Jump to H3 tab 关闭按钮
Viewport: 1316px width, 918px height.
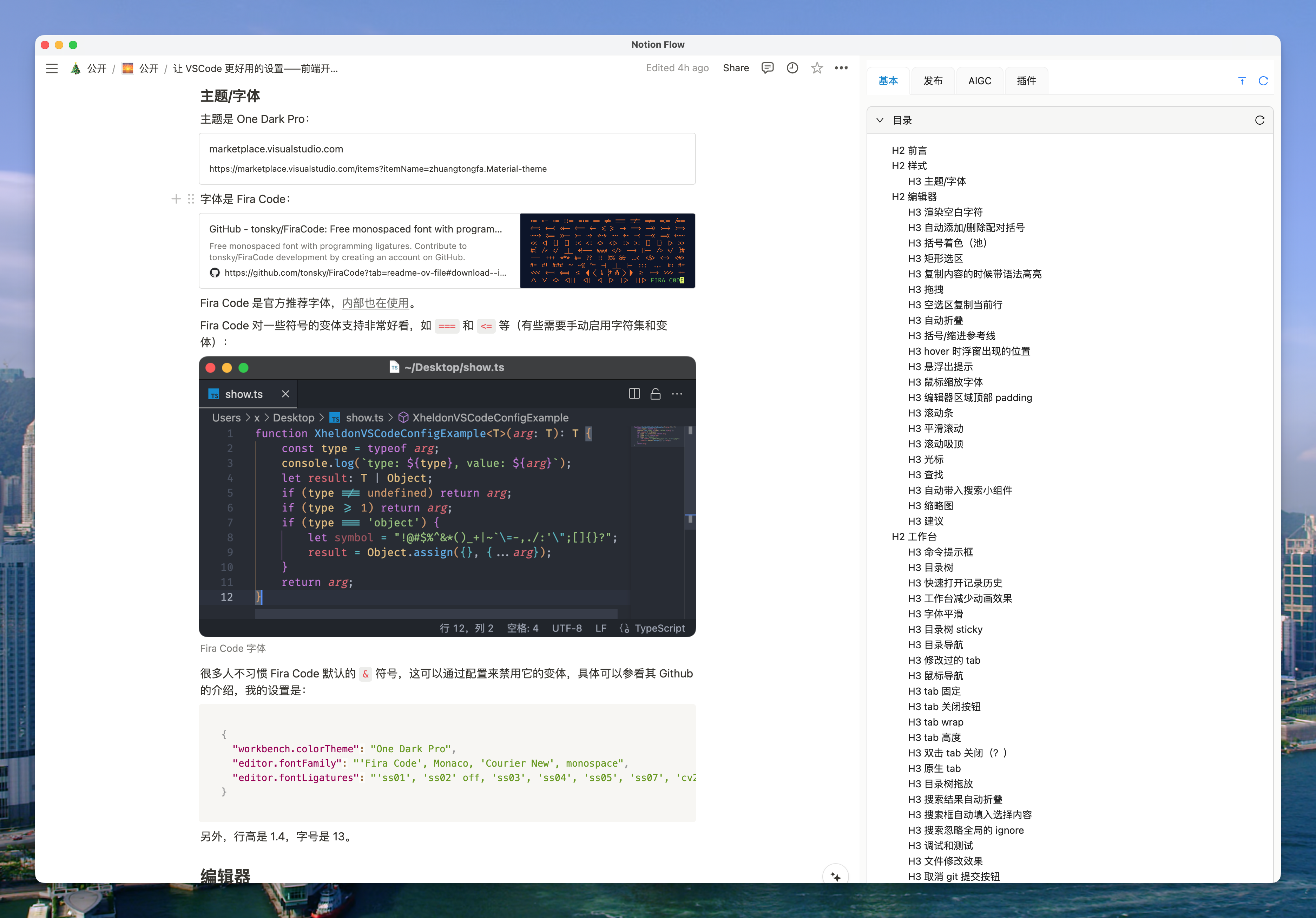[944, 707]
